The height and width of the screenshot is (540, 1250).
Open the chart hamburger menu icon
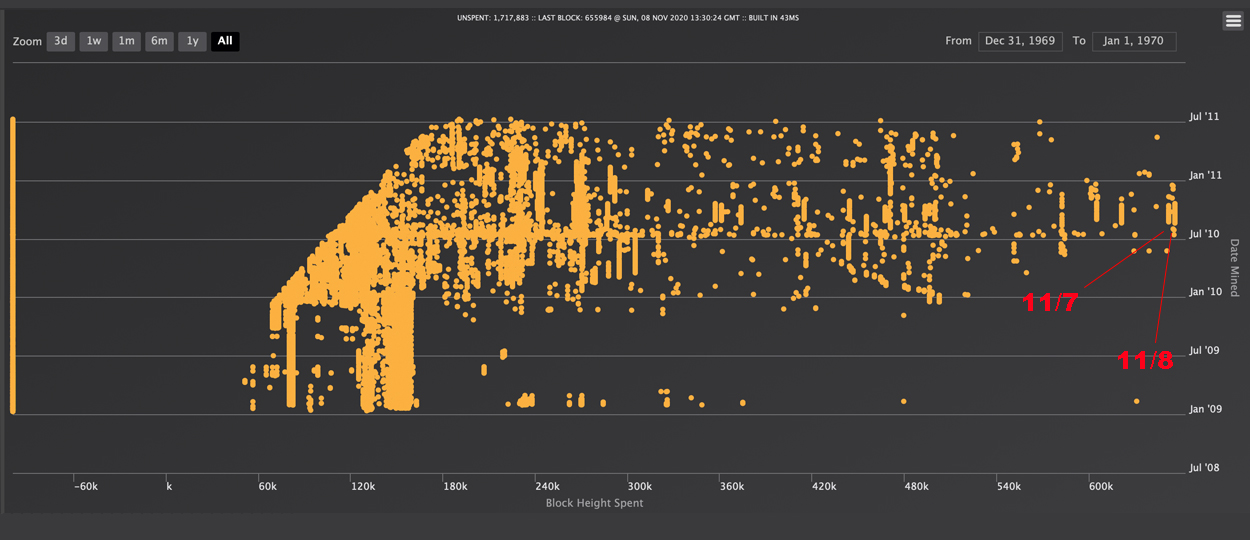click(x=1233, y=22)
